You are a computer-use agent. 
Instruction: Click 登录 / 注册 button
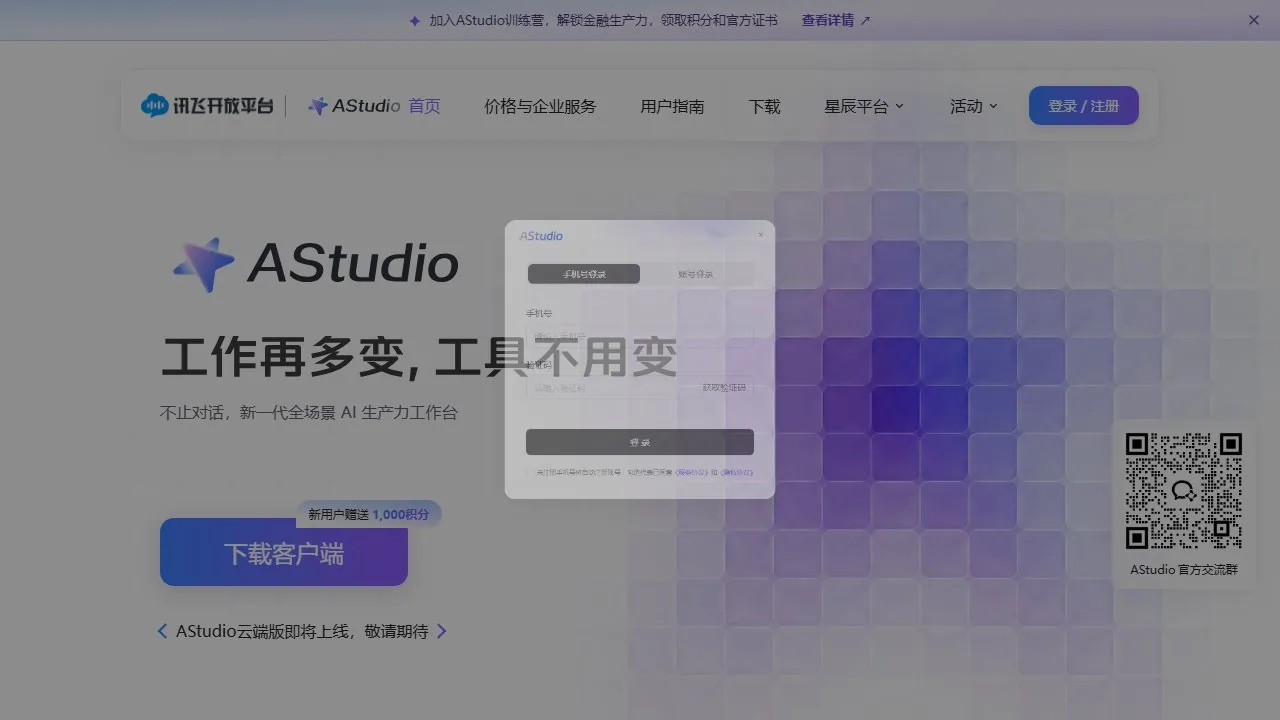pyautogui.click(x=1084, y=105)
